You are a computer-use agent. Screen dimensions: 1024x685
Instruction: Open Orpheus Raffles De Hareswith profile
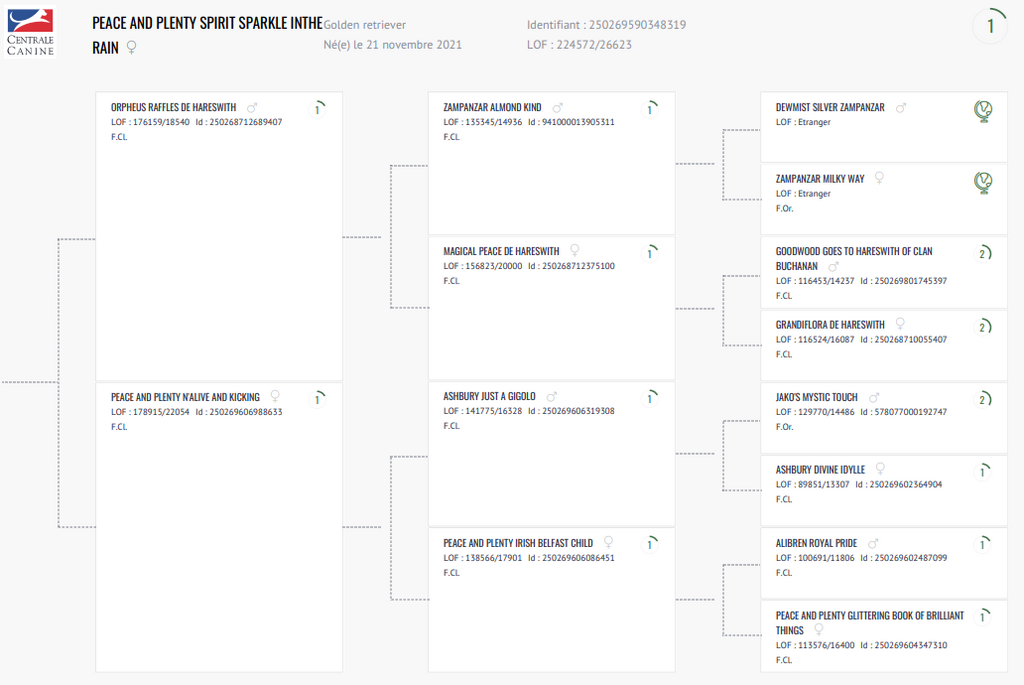pyautogui.click(x=173, y=107)
